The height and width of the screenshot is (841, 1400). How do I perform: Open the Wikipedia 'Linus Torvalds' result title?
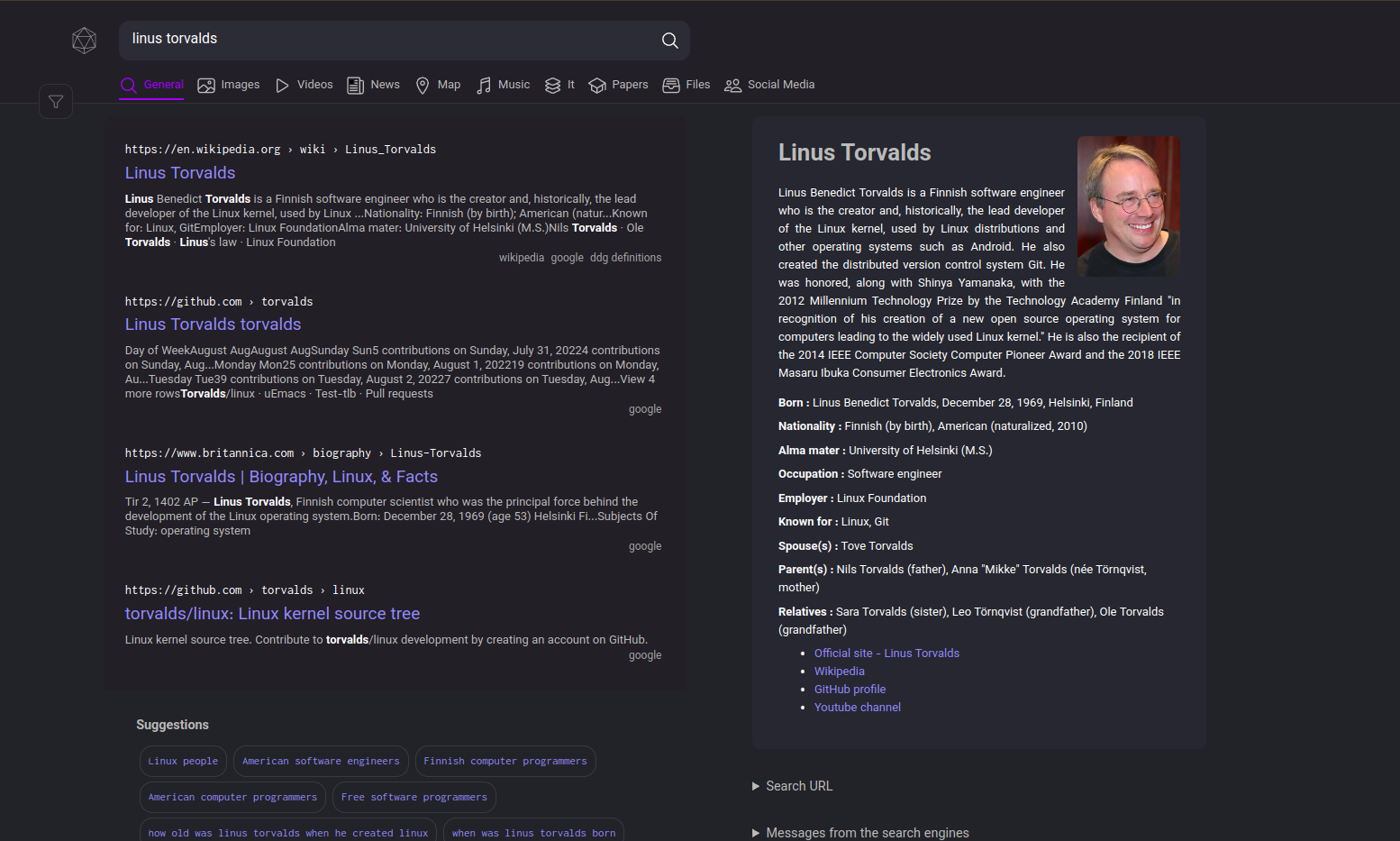point(180,173)
